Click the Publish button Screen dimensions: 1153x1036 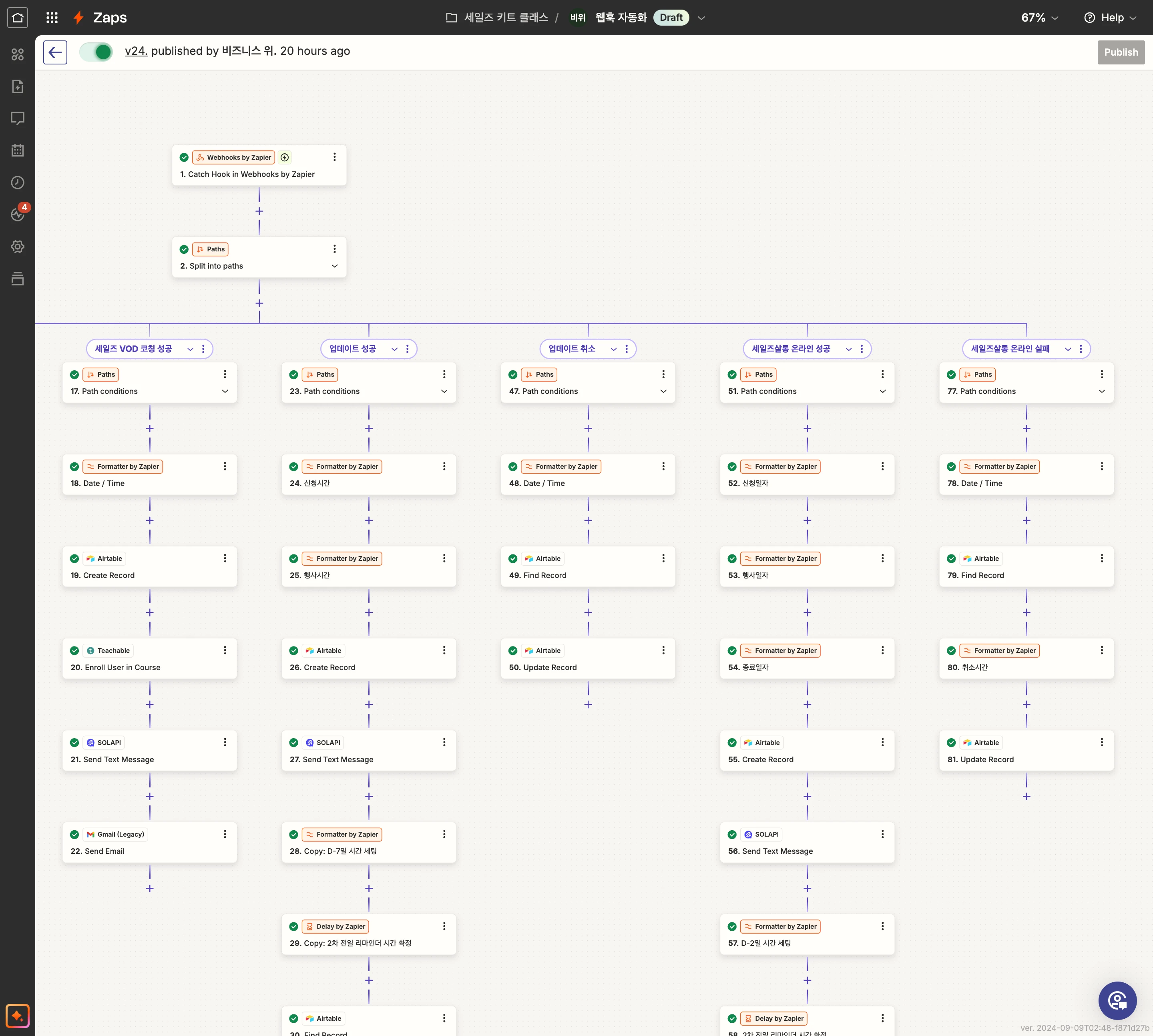pos(1121,52)
